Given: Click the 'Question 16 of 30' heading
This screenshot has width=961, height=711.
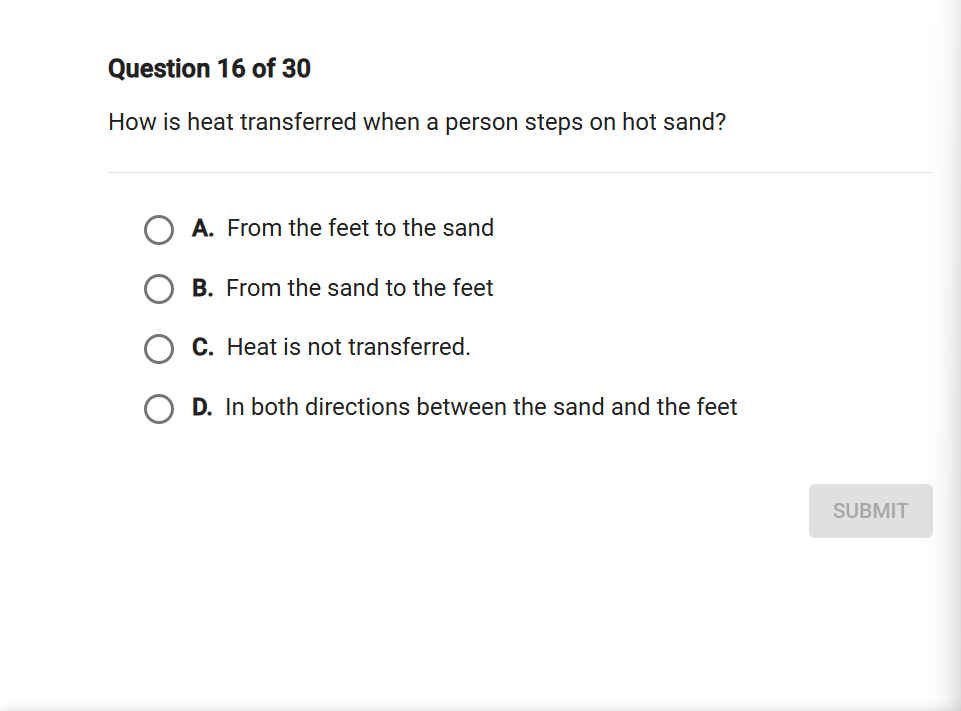Looking at the screenshot, I should coord(209,69).
